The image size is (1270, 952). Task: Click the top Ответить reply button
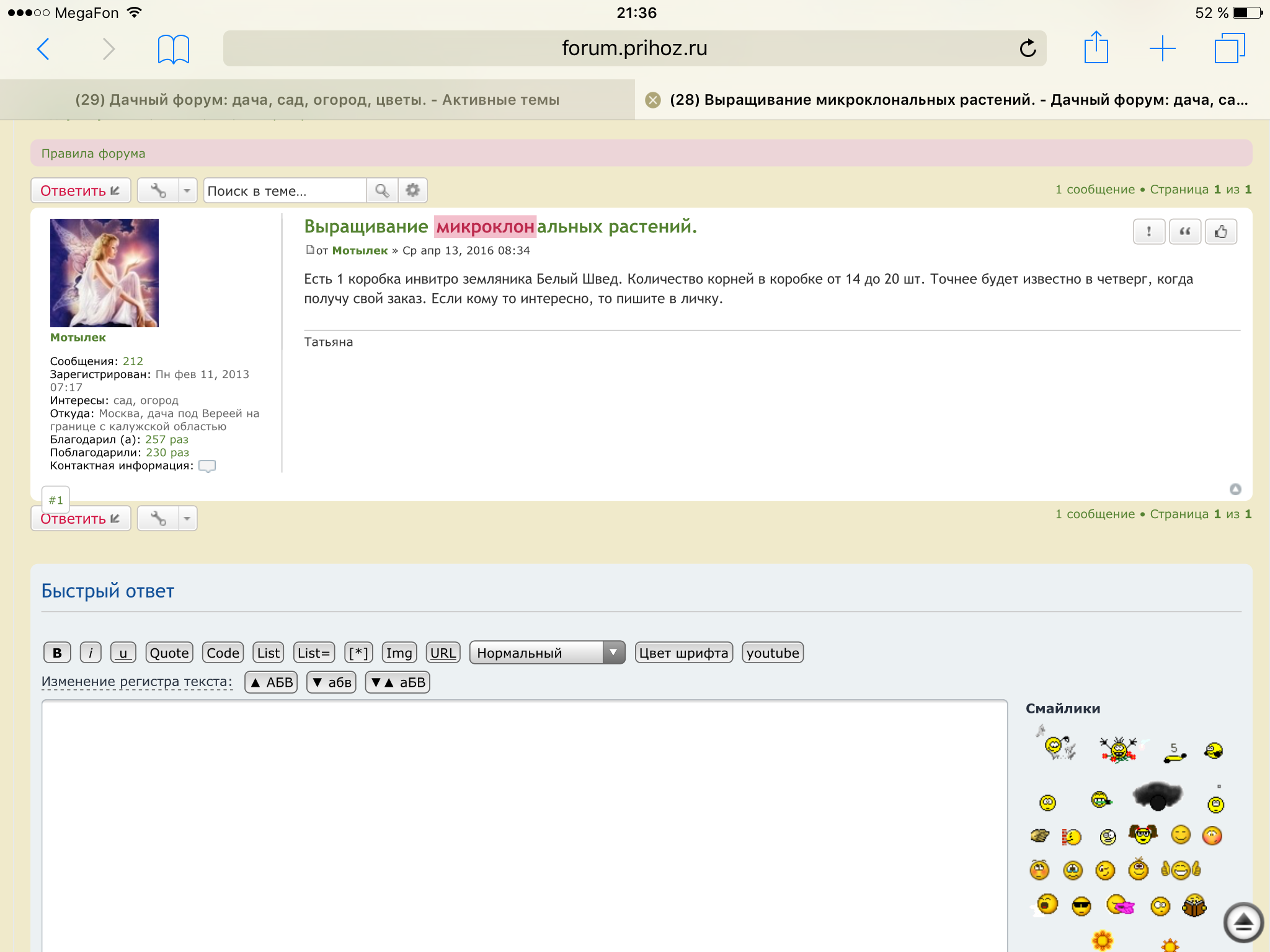click(81, 190)
